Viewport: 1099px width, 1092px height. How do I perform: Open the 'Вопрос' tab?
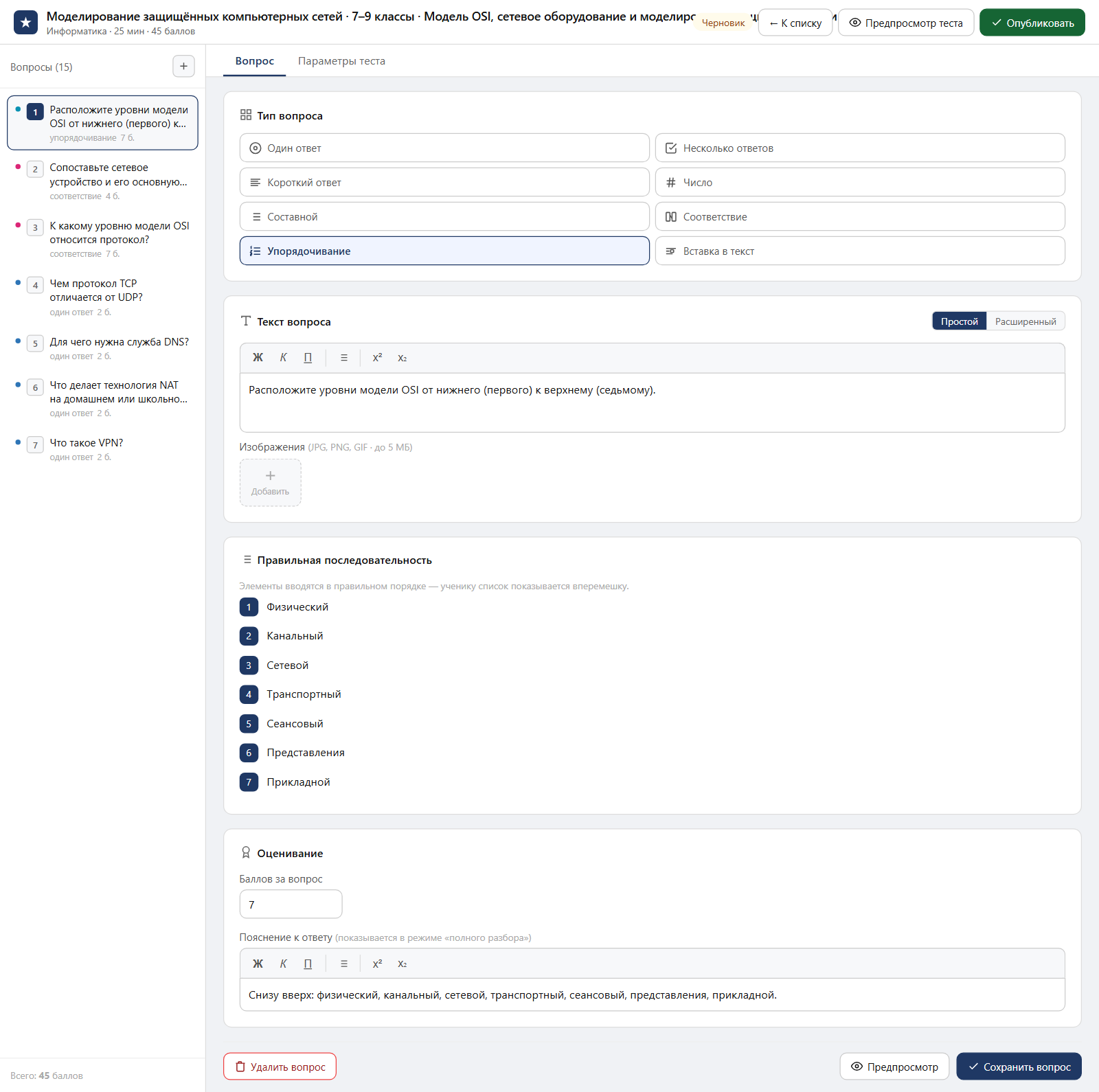coord(254,61)
